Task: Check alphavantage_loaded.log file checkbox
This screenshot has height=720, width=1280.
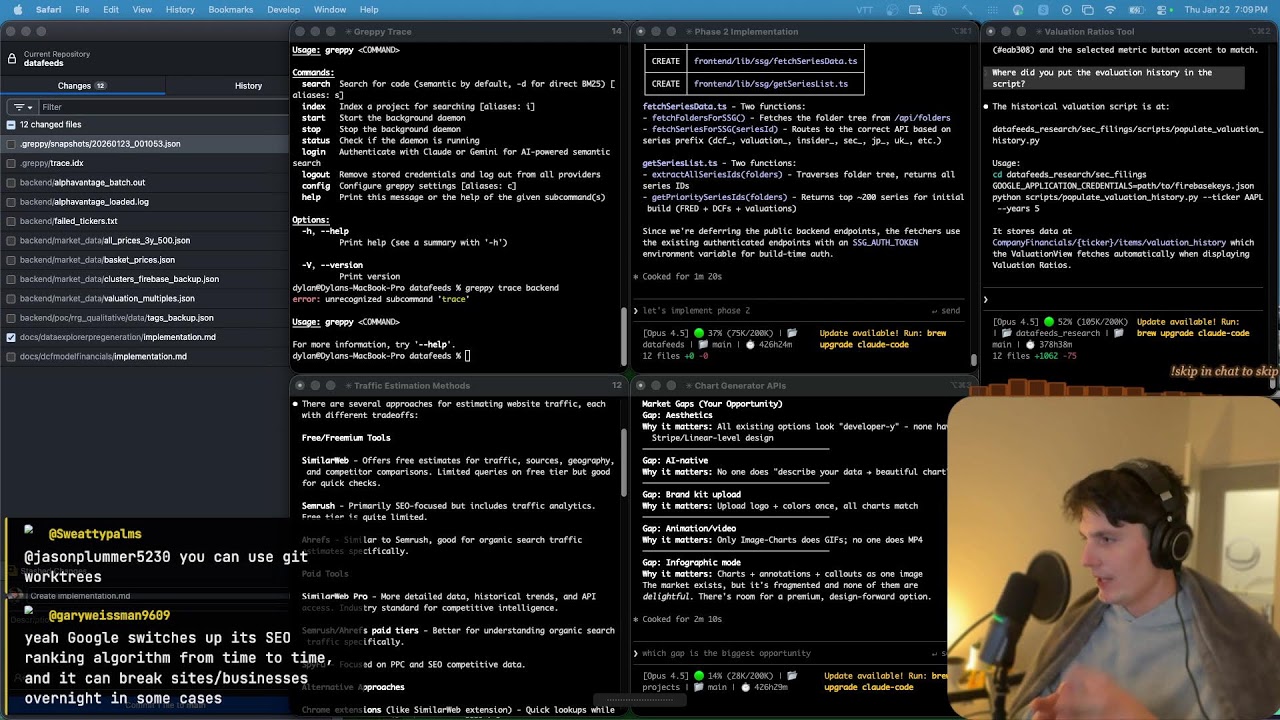Action: coord(10,202)
